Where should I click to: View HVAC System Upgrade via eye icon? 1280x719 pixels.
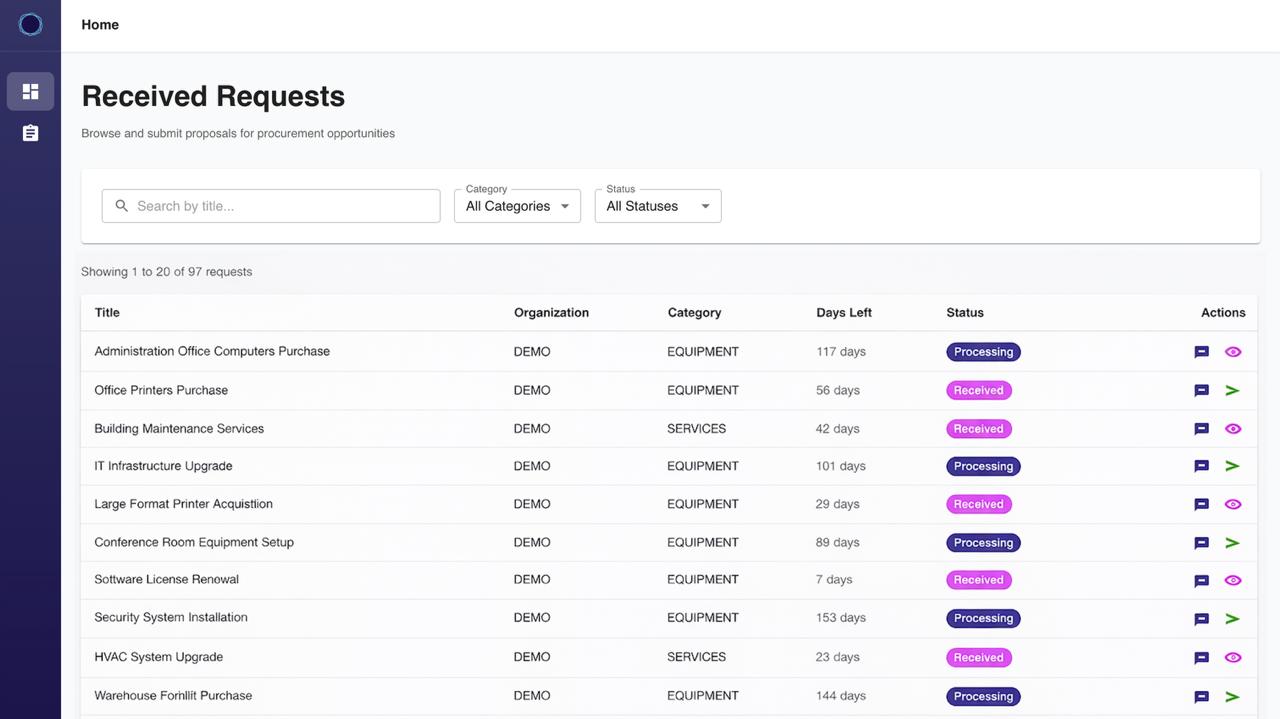pyautogui.click(x=1233, y=657)
